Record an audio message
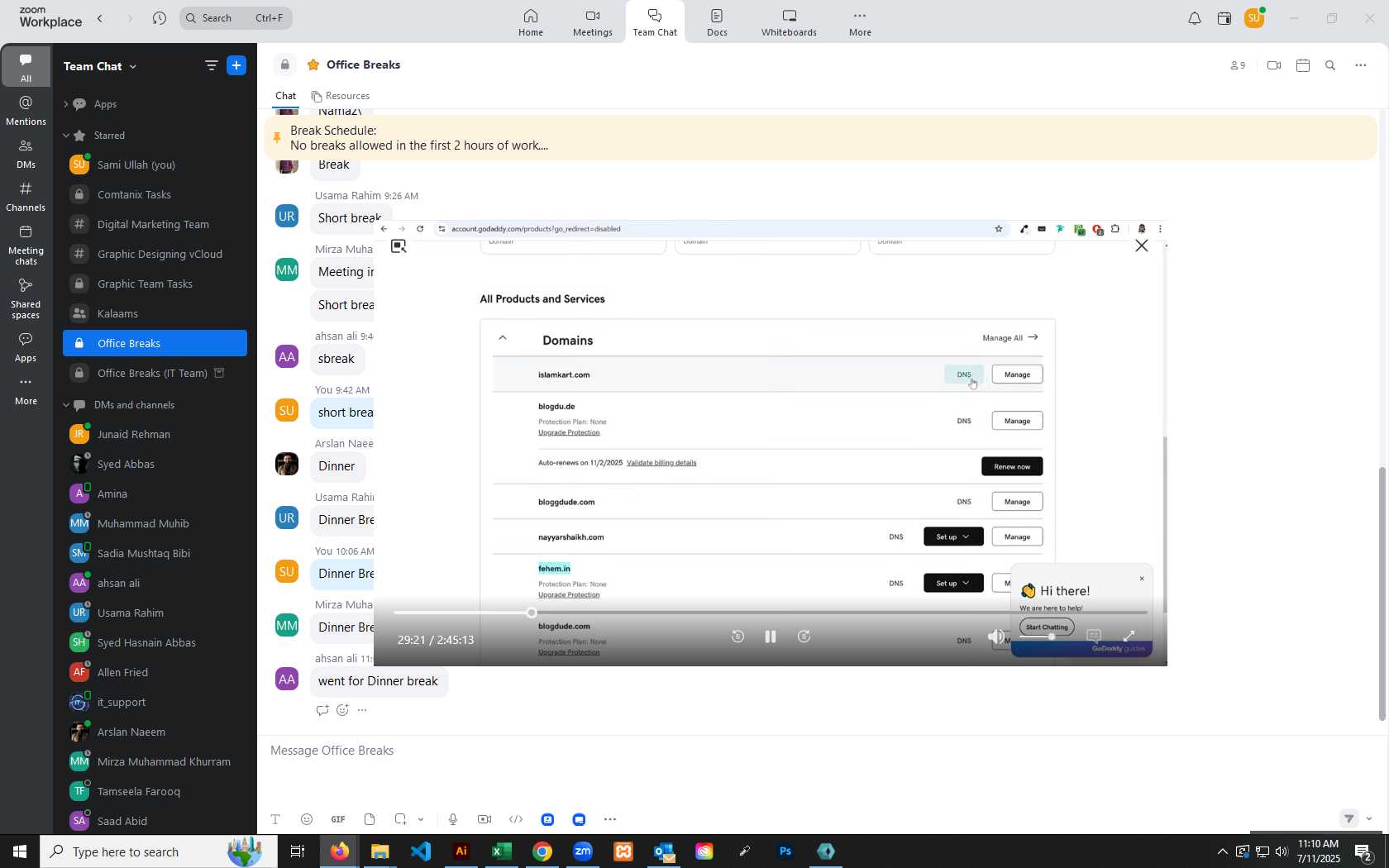This screenshot has height=868, width=1389. tap(453, 819)
